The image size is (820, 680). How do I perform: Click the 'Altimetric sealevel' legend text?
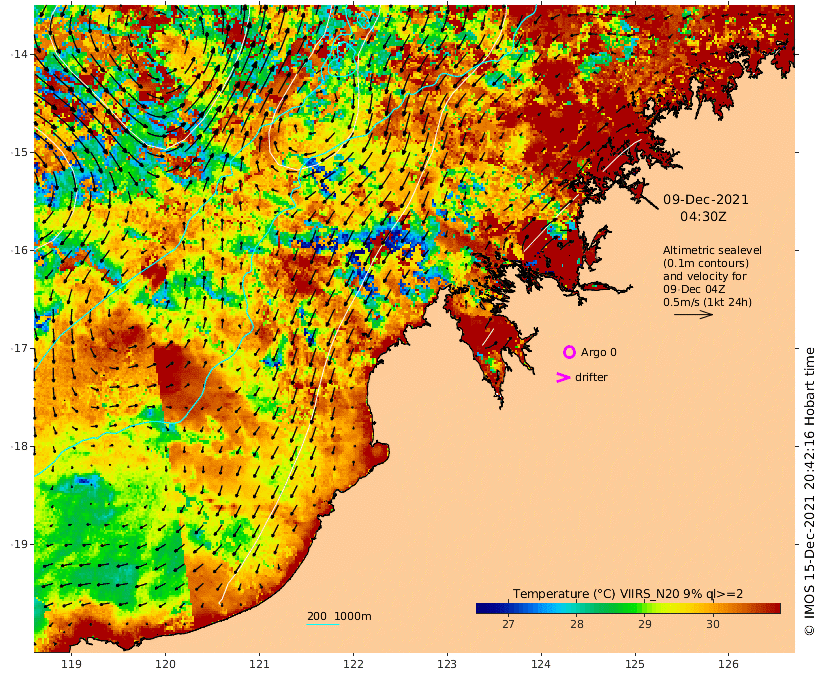(x=712, y=251)
